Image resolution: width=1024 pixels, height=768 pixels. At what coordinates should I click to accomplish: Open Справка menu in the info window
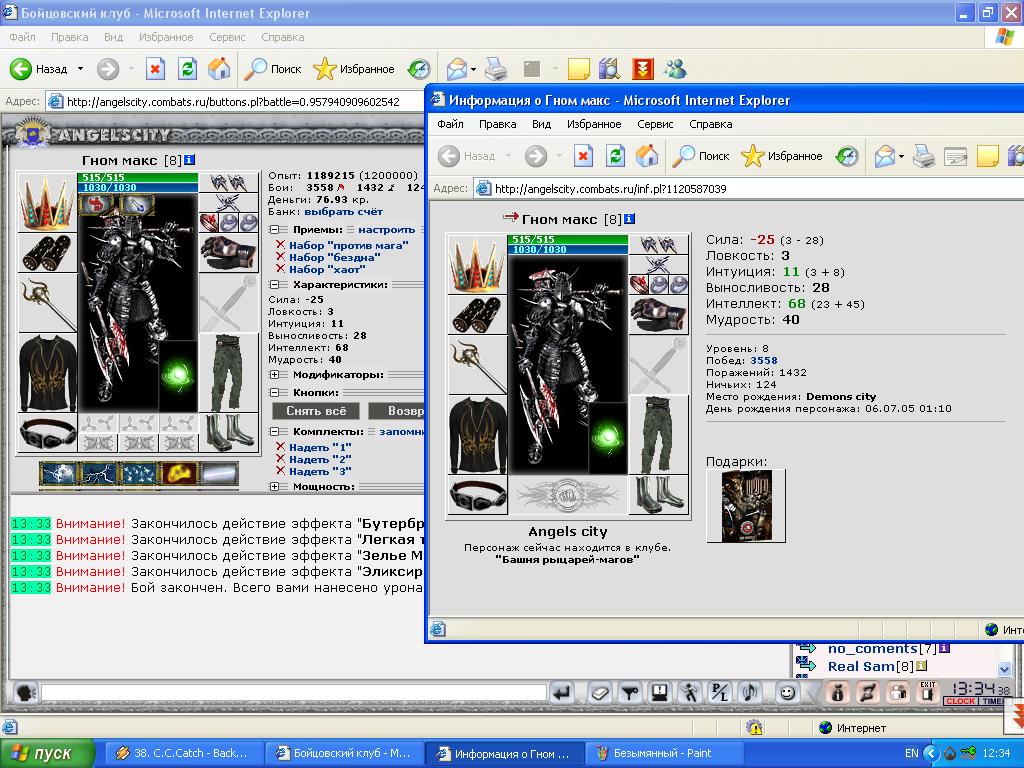[711, 124]
